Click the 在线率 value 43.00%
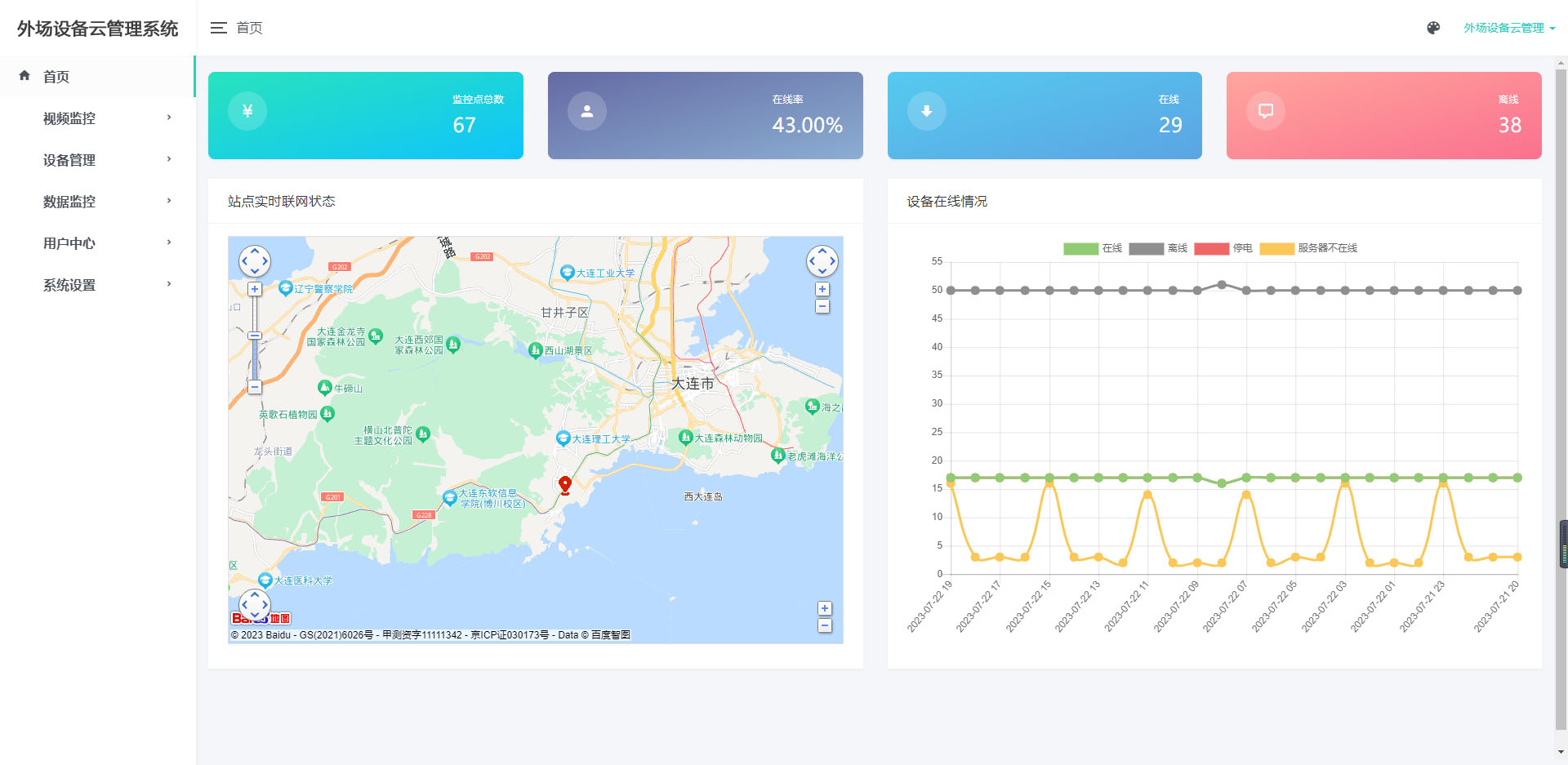 coord(807,125)
